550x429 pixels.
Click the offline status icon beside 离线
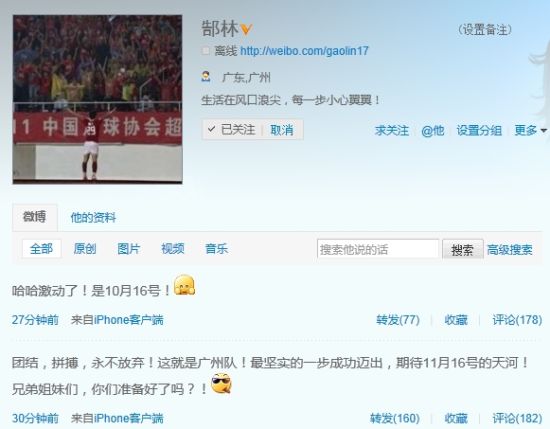coord(206,51)
